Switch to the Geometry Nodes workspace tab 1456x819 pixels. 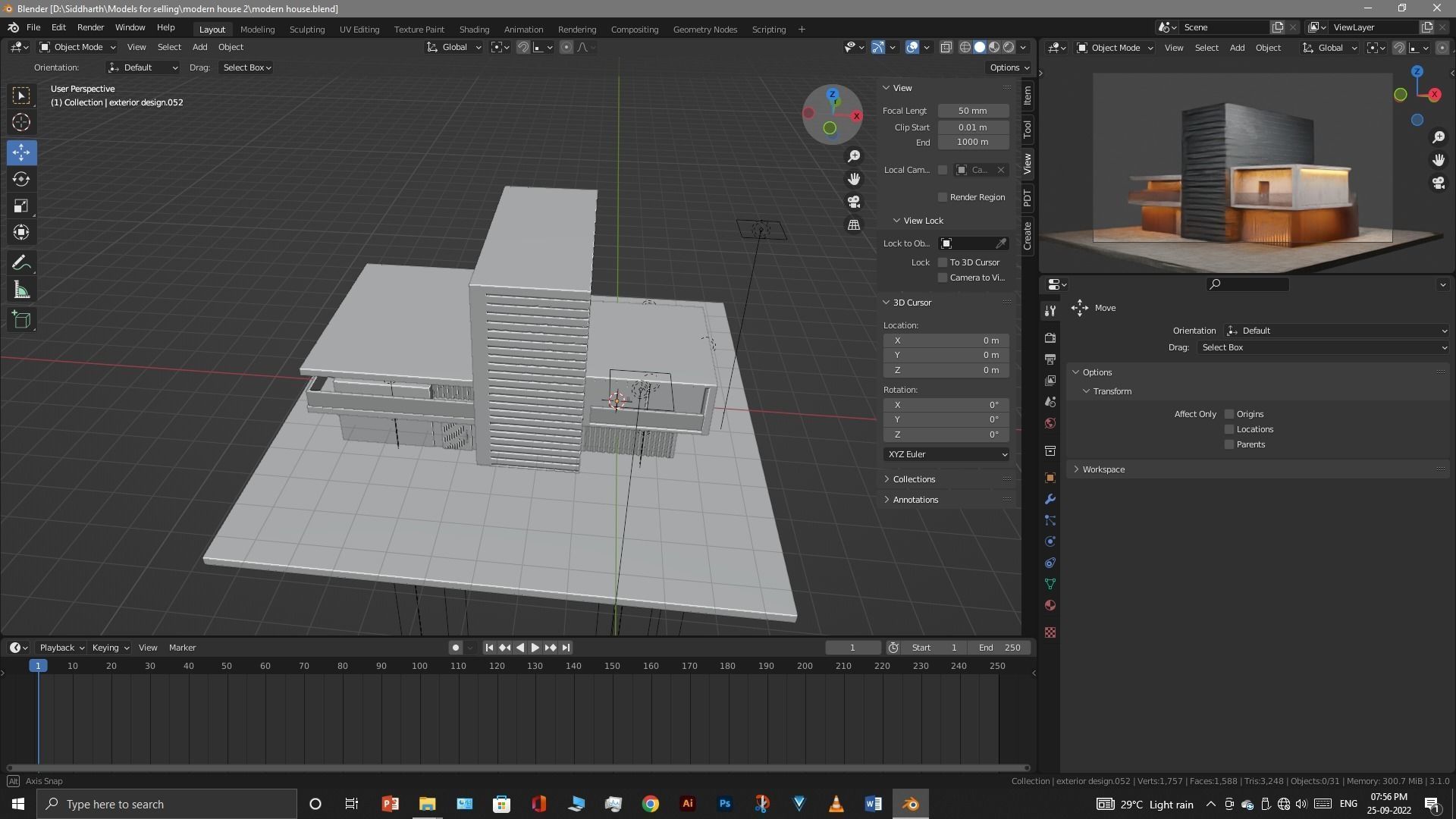[x=704, y=30]
